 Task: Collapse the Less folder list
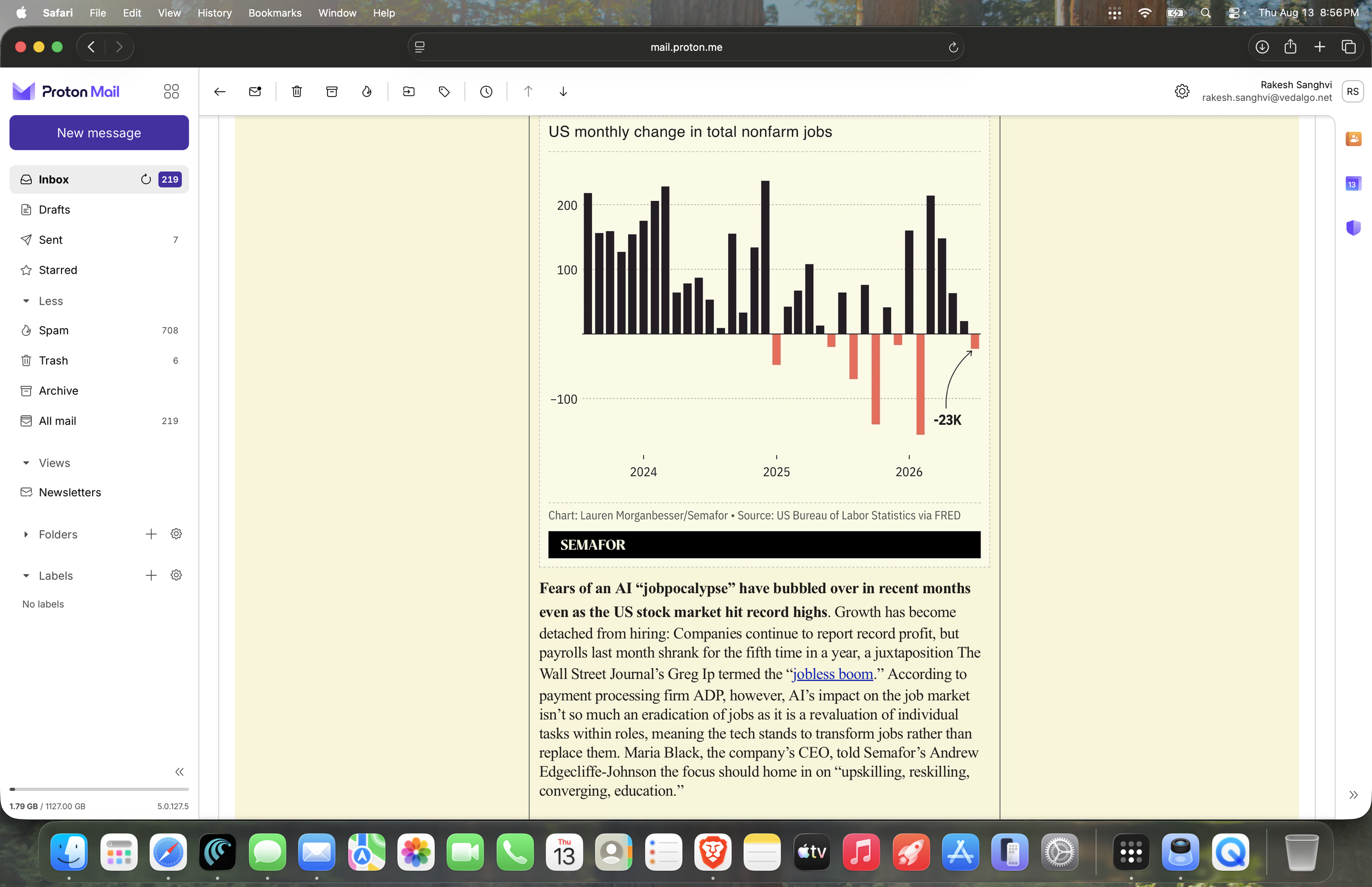(26, 301)
